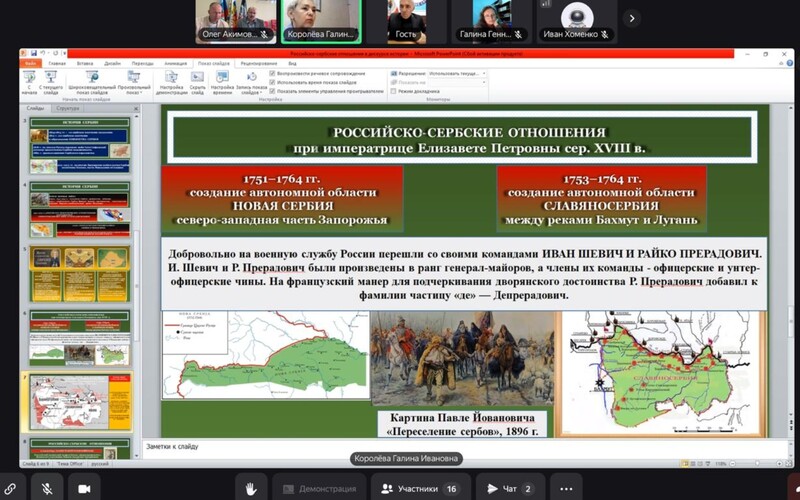
Task: Click the 'Славяносербия' red text box
Action: [x=602, y=199]
